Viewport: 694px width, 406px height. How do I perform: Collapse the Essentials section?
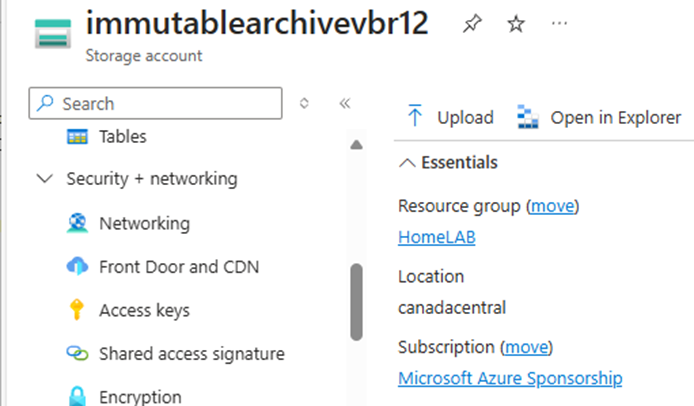tap(407, 162)
